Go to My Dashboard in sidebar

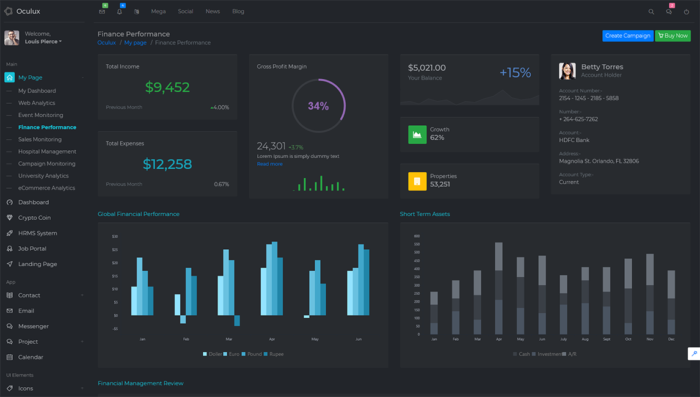coord(37,91)
